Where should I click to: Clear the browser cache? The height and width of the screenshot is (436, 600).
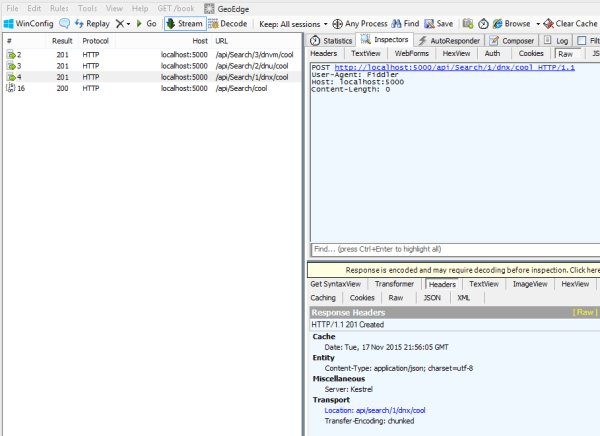570,24
